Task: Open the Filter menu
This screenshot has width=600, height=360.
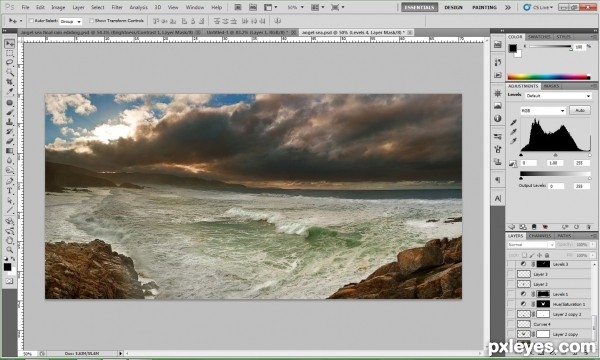Action: point(117,7)
